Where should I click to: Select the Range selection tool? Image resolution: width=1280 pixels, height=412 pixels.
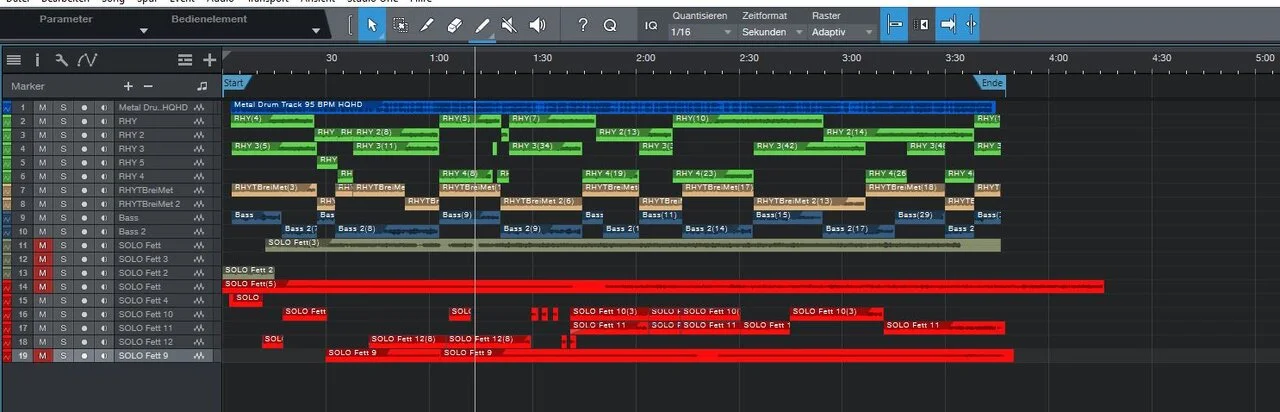click(x=400, y=25)
